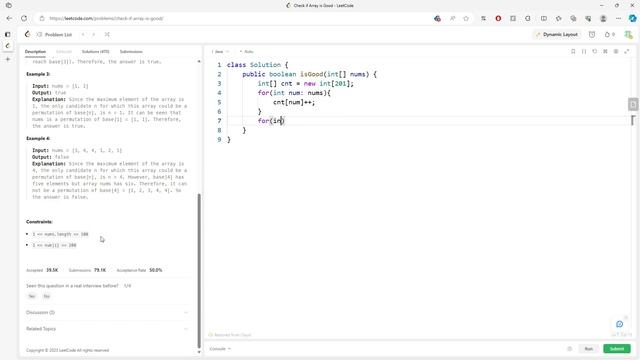Submit the solution with the Submit button
The image size is (640, 360).
(617, 349)
